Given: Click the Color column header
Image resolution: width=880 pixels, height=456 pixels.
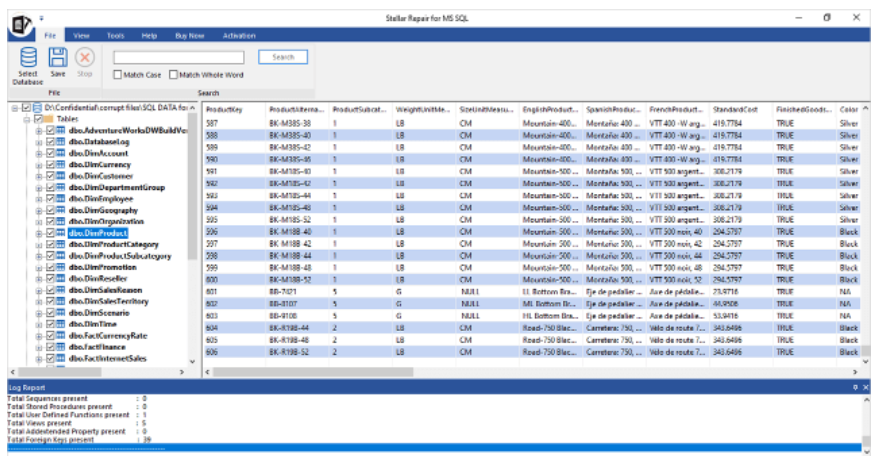Looking at the screenshot, I should (x=849, y=109).
